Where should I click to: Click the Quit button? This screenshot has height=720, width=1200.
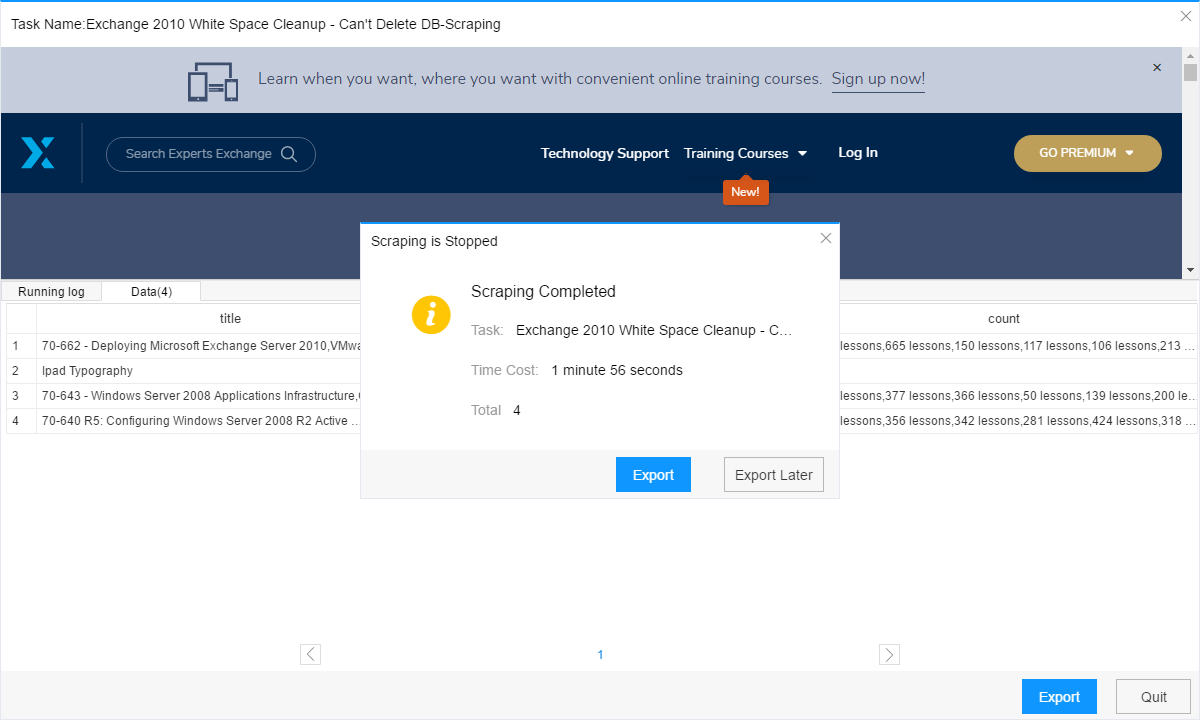[1154, 697]
